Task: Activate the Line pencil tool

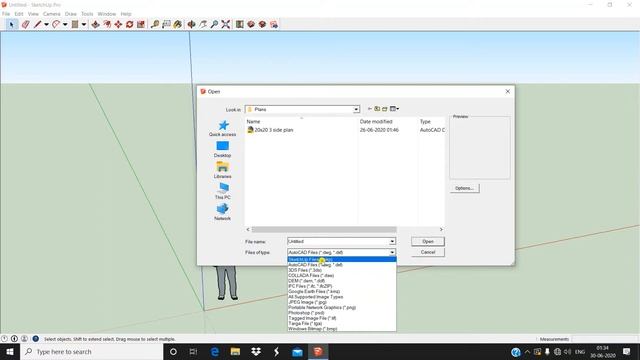Action: (x=38, y=24)
